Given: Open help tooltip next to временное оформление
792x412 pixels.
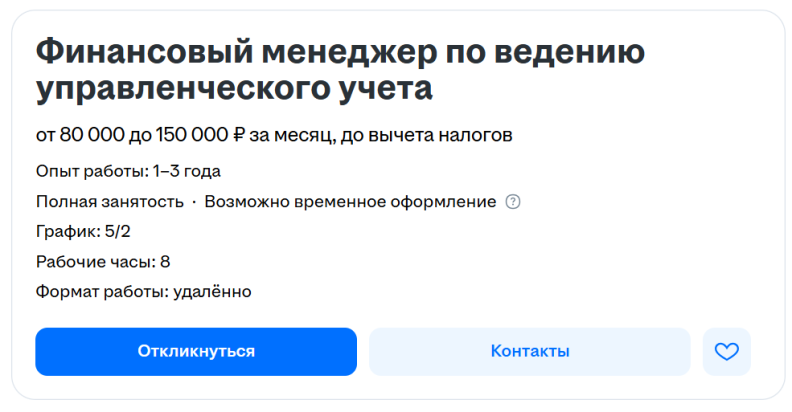Looking at the screenshot, I should coord(513,202).
